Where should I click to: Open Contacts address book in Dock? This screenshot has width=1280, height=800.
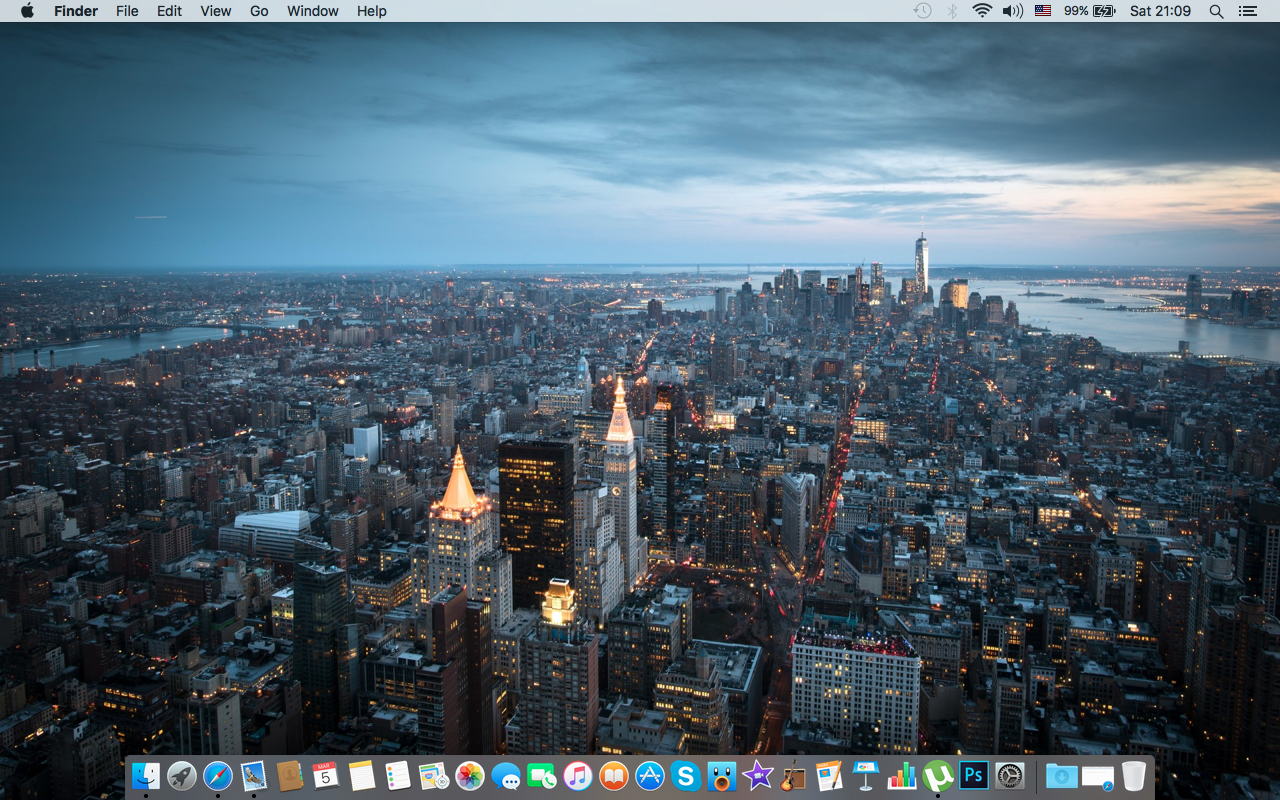pos(290,775)
